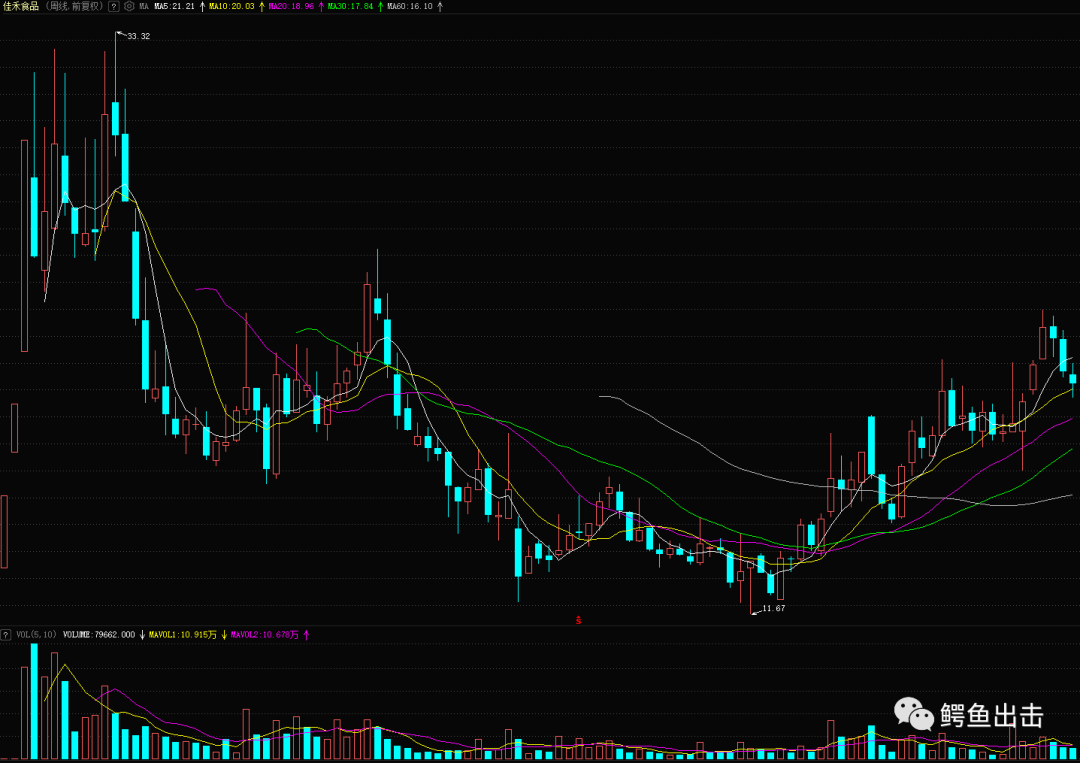This screenshot has width=1080, height=763.
Task: Select the MA60:16.10 indicator value
Action: point(410,6)
